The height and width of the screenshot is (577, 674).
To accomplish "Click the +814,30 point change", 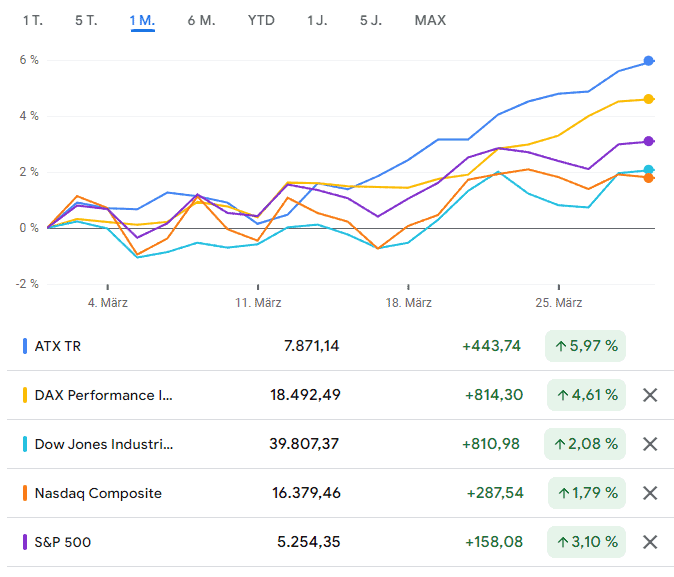I will 494,395.
